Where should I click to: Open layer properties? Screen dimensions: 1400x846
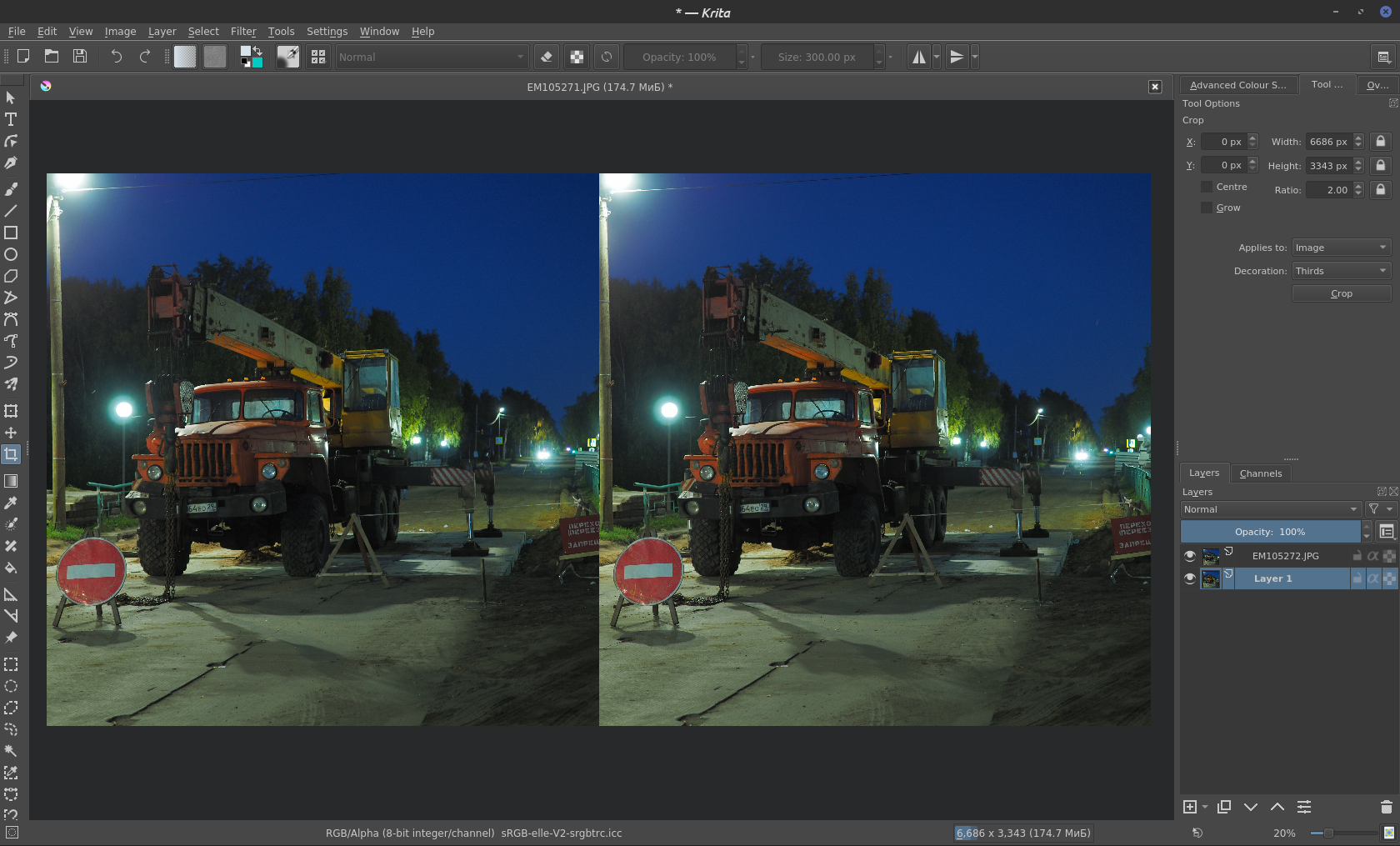[x=1304, y=807]
